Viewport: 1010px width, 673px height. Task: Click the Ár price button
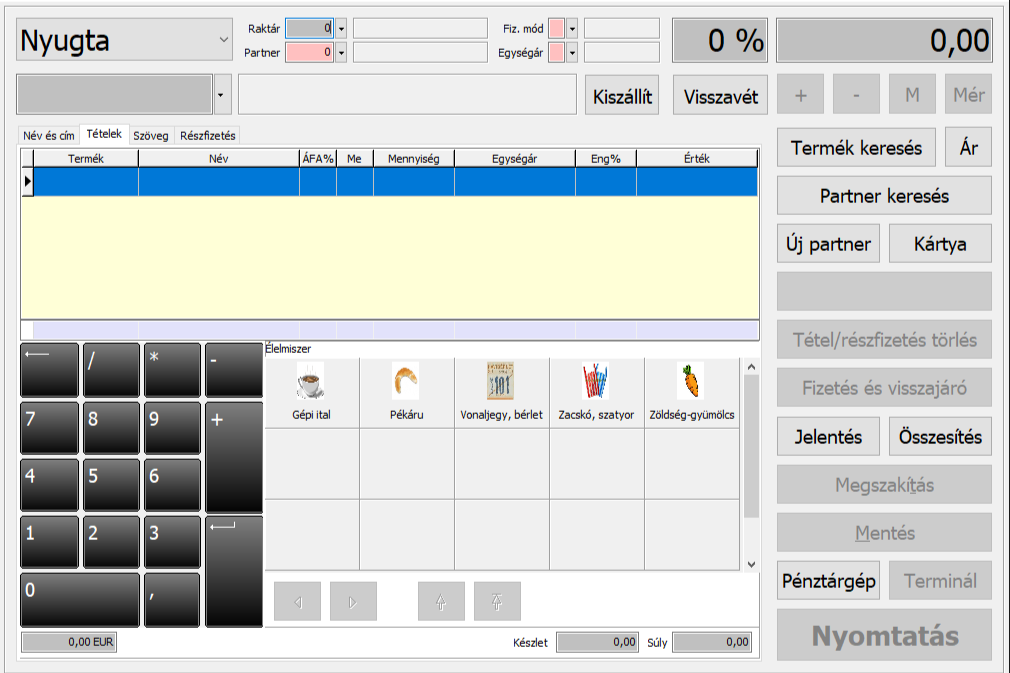pyautogui.click(x=969, y=147)
